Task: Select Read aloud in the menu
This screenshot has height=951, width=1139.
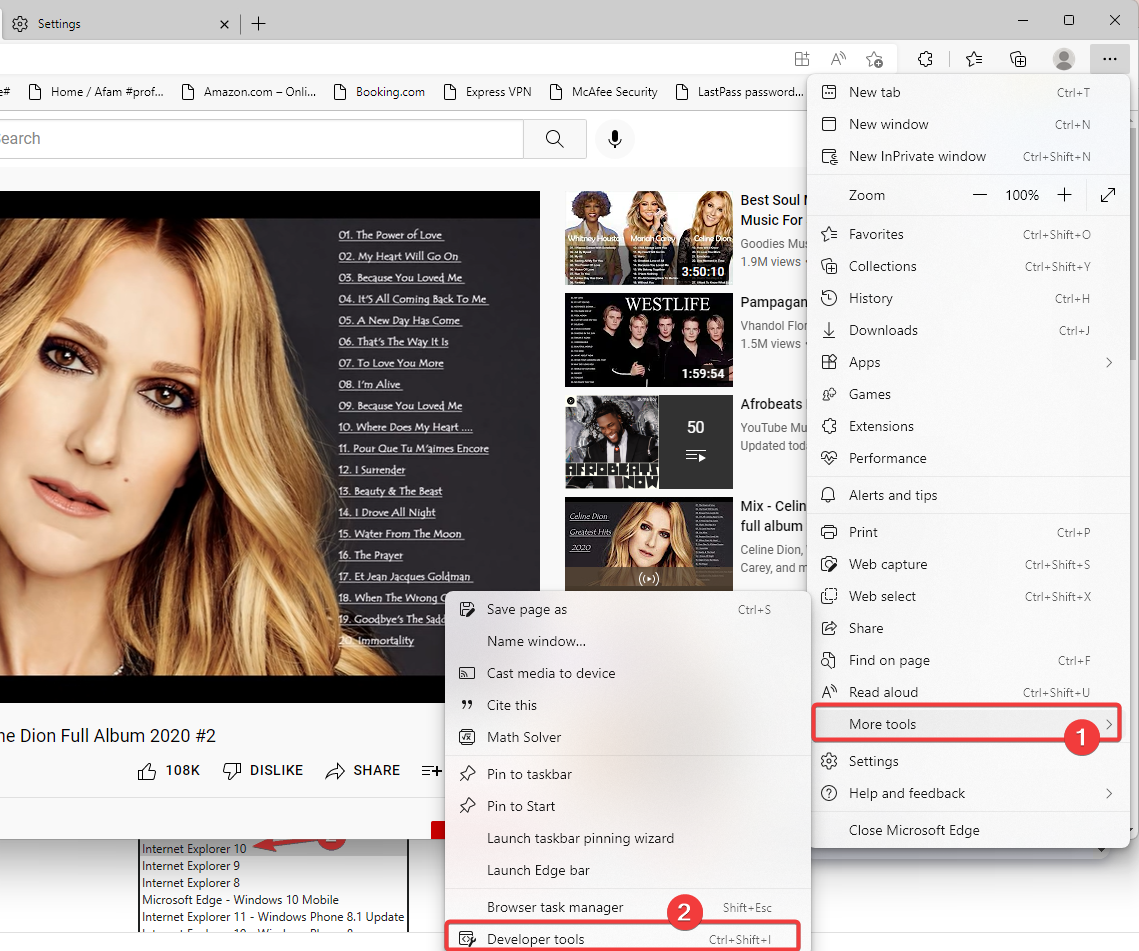Action: (968, 692)
